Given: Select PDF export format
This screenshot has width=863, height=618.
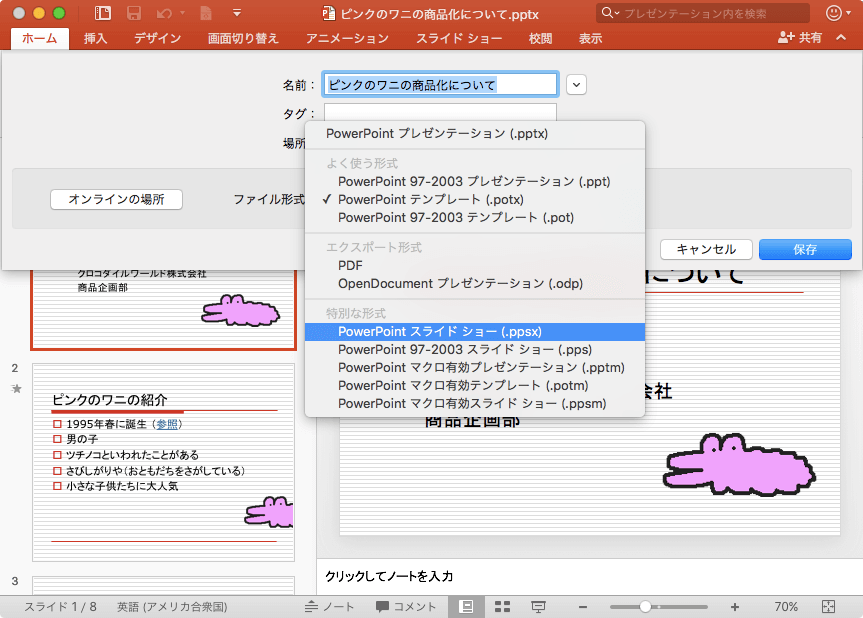Looking at the screenshot, I should click(x=474, y=266).
